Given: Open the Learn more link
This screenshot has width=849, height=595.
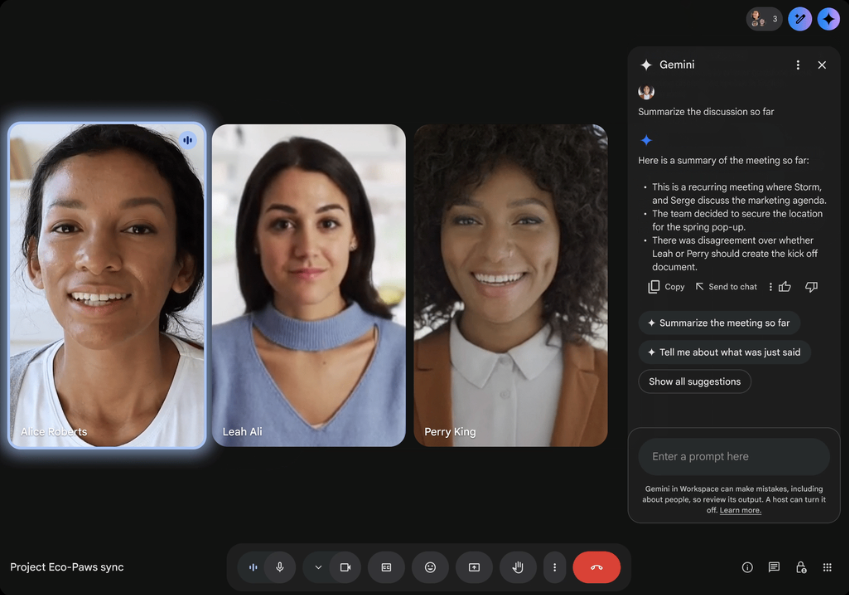Looking at the screenshot, I should pyautogui.click(x=740, y=510).
